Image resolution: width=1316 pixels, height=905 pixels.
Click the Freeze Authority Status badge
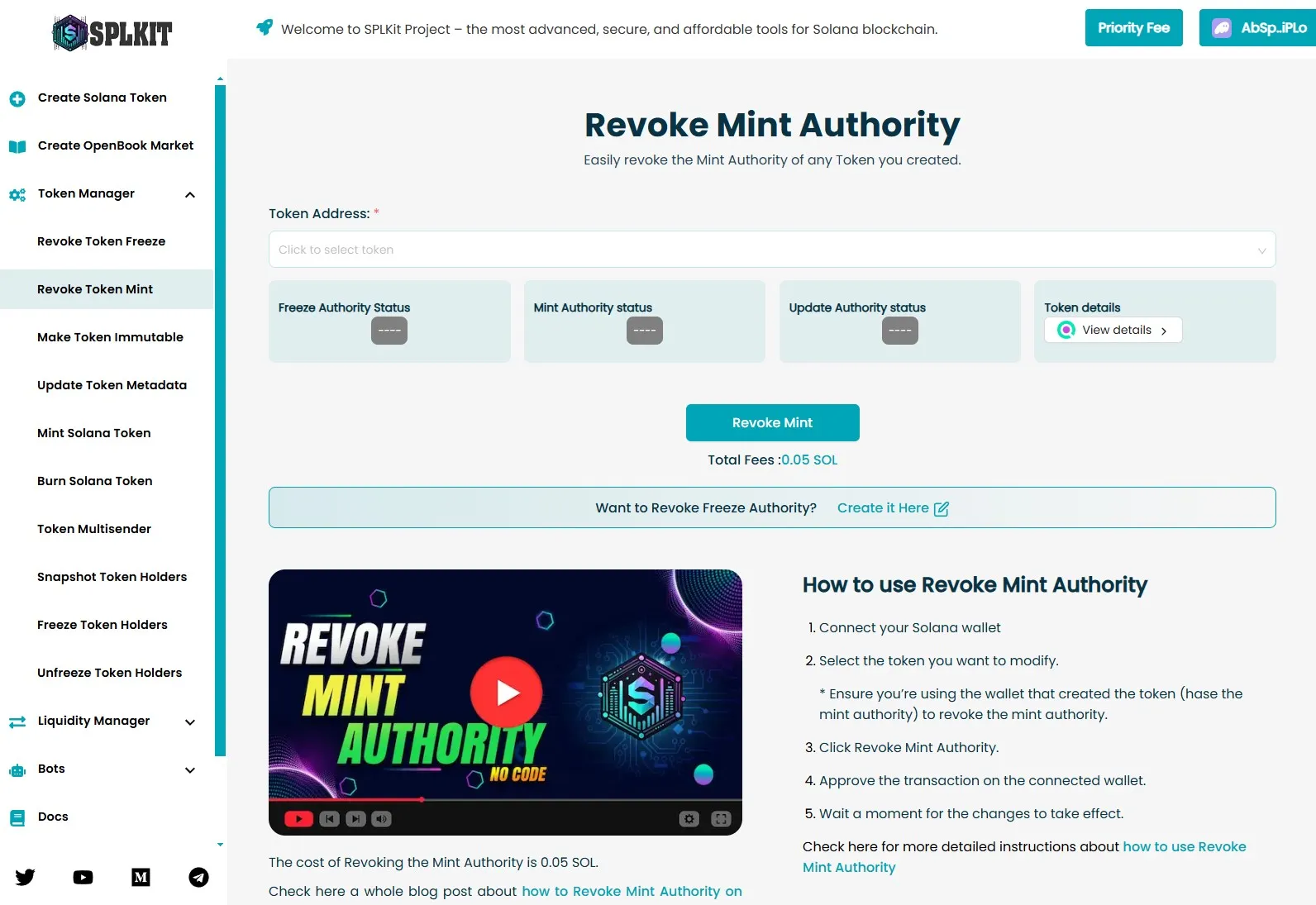pos(389,331)
